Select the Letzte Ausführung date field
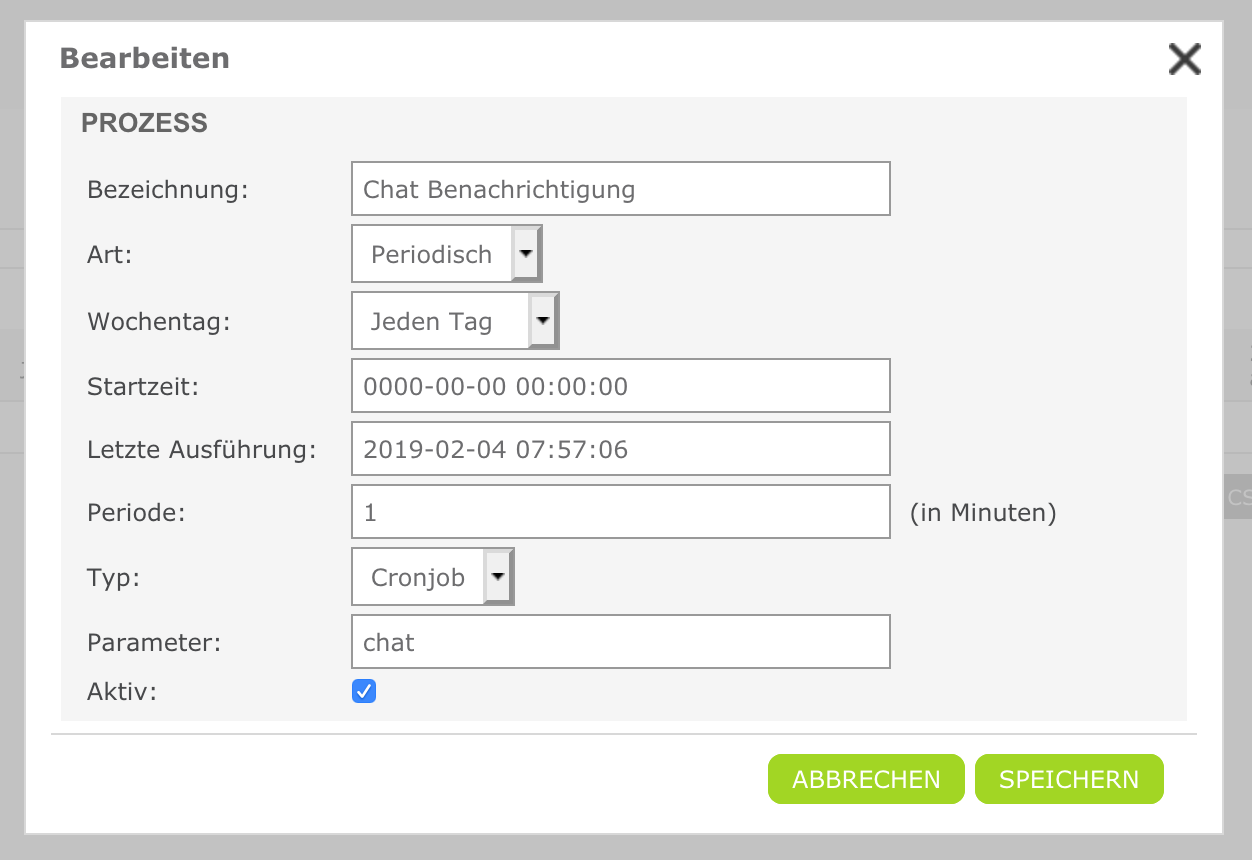1252x860 pixels. 620,449
